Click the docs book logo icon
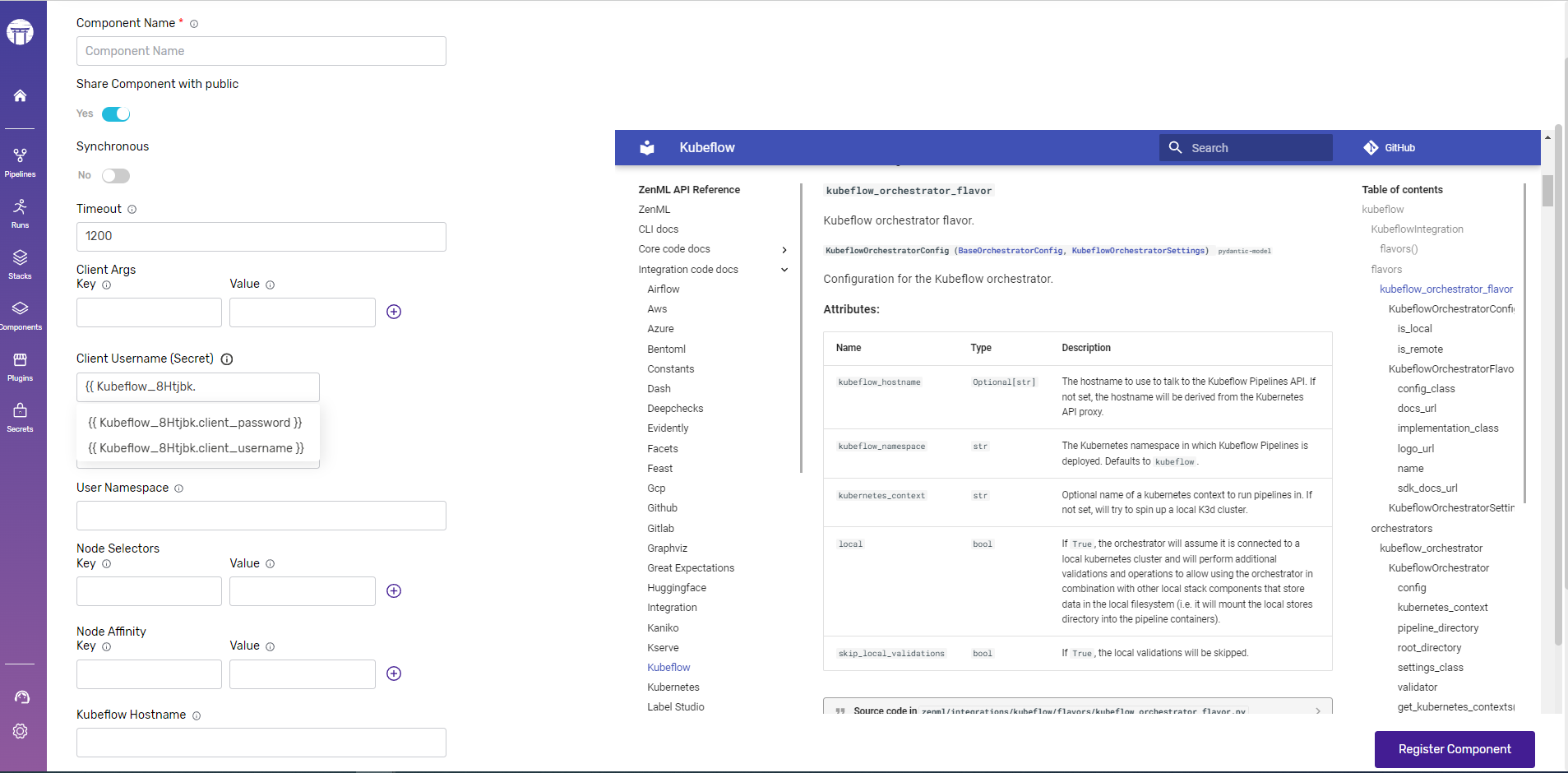 647,147
